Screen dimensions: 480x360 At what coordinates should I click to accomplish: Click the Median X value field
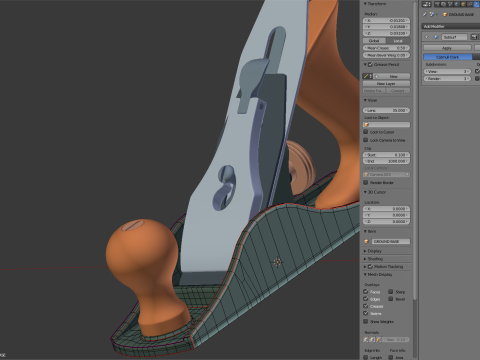(x=387, y=20)
